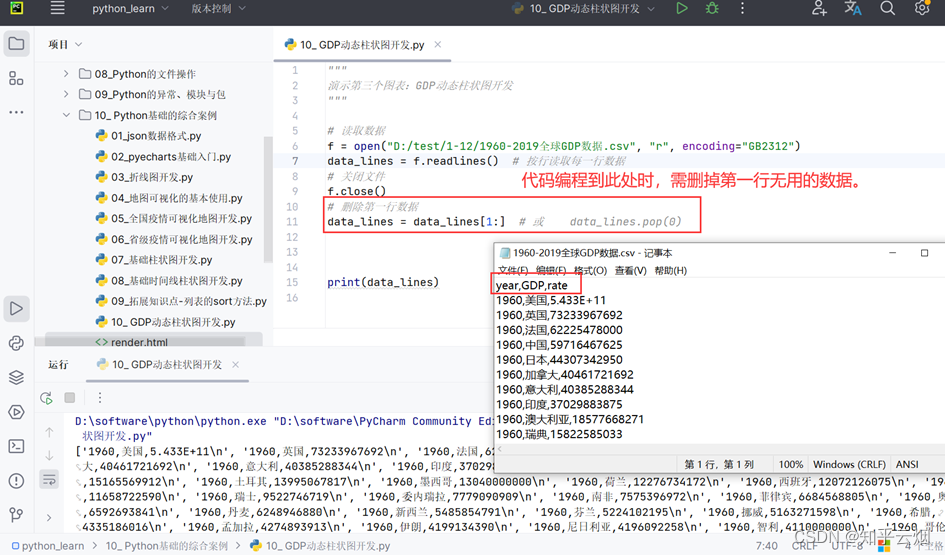Open Notepad 格式(O) menu
This screenshot has width=945, height=555.
(x=590, y=271)
